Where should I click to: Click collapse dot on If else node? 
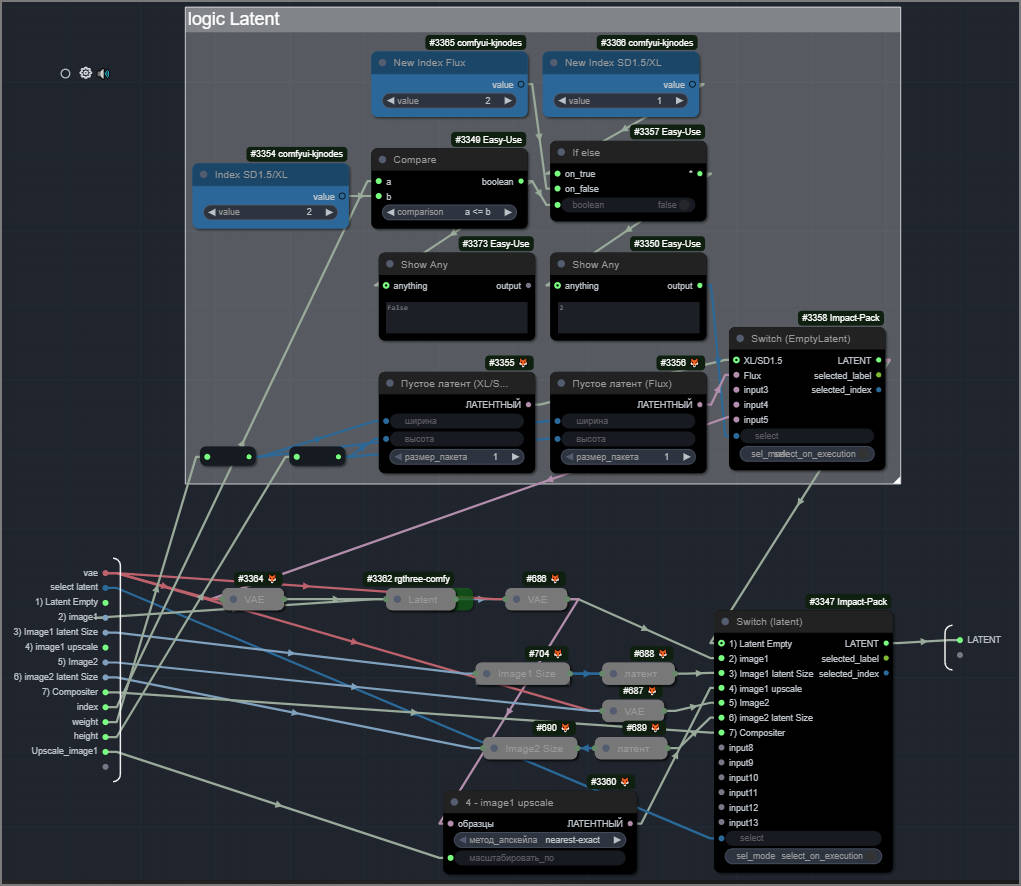[x=561, y=152]
